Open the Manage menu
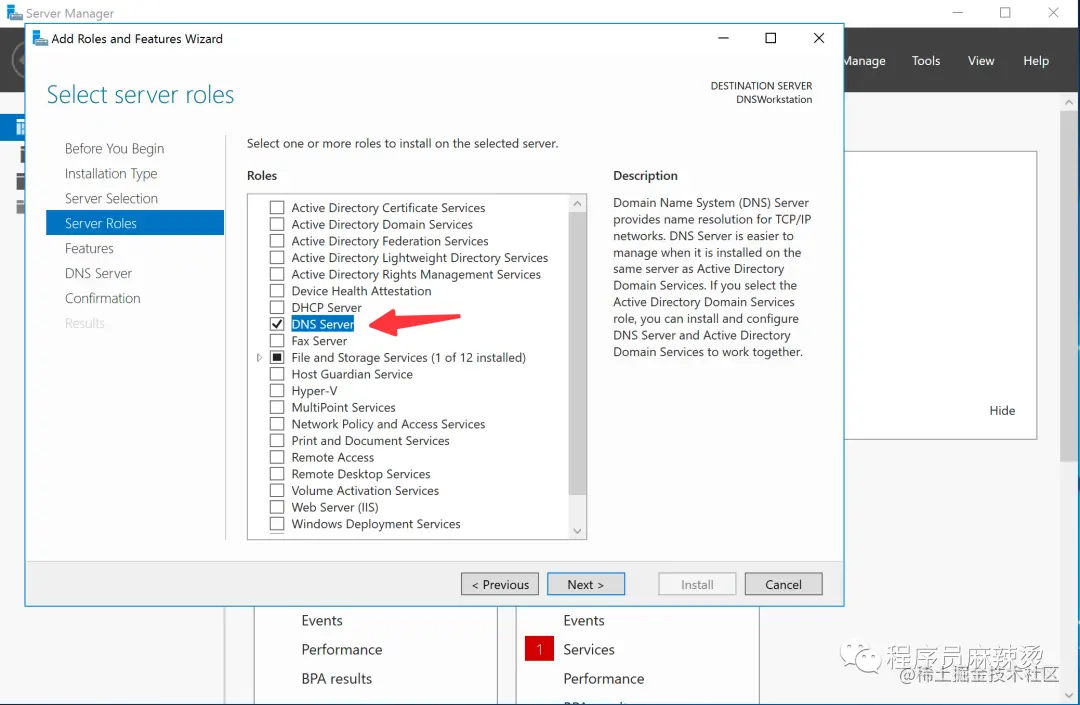This screenshot has width=1080, height=705. [x=864, y=61]
